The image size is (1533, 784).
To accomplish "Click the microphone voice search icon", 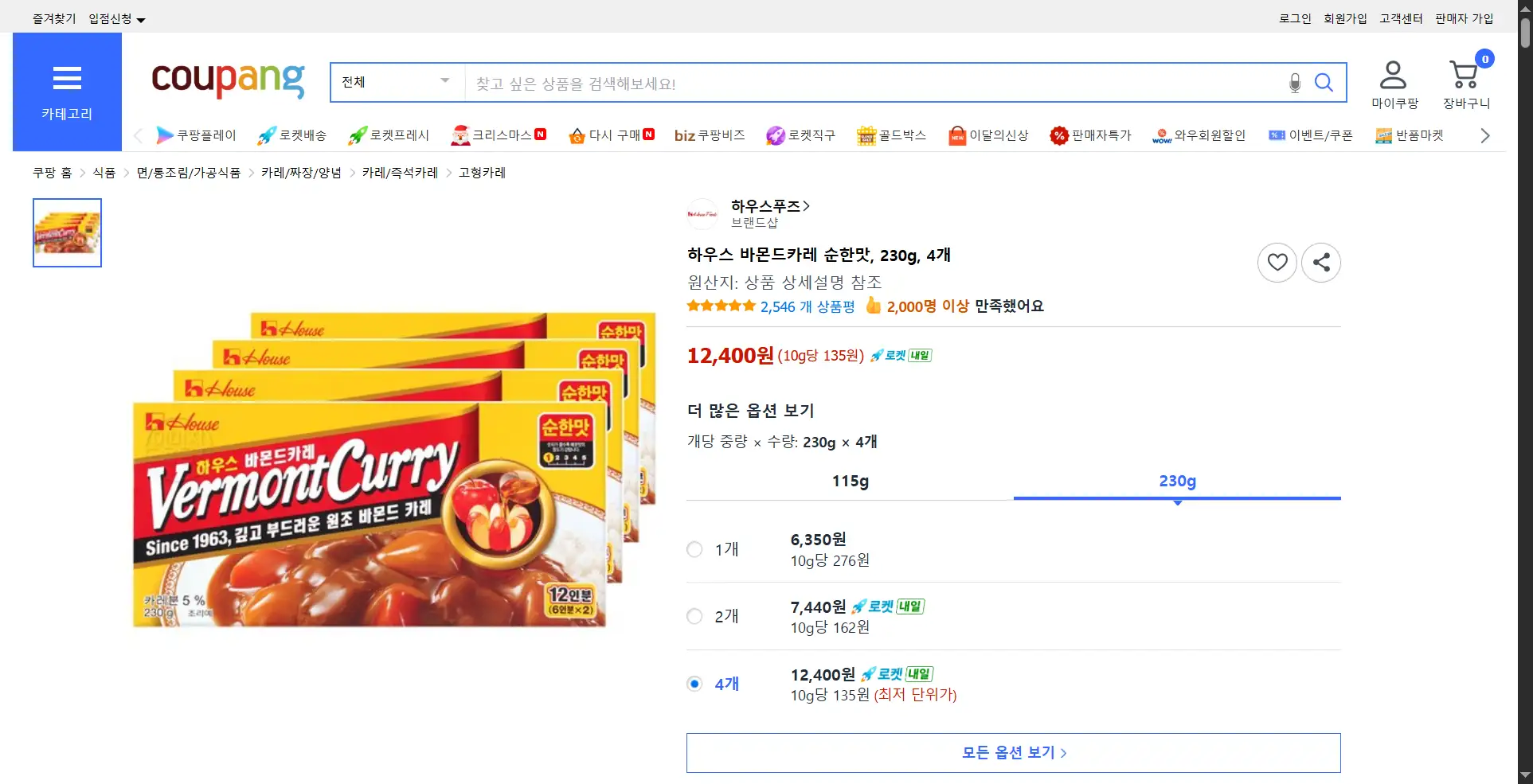I will [1295, 83].
